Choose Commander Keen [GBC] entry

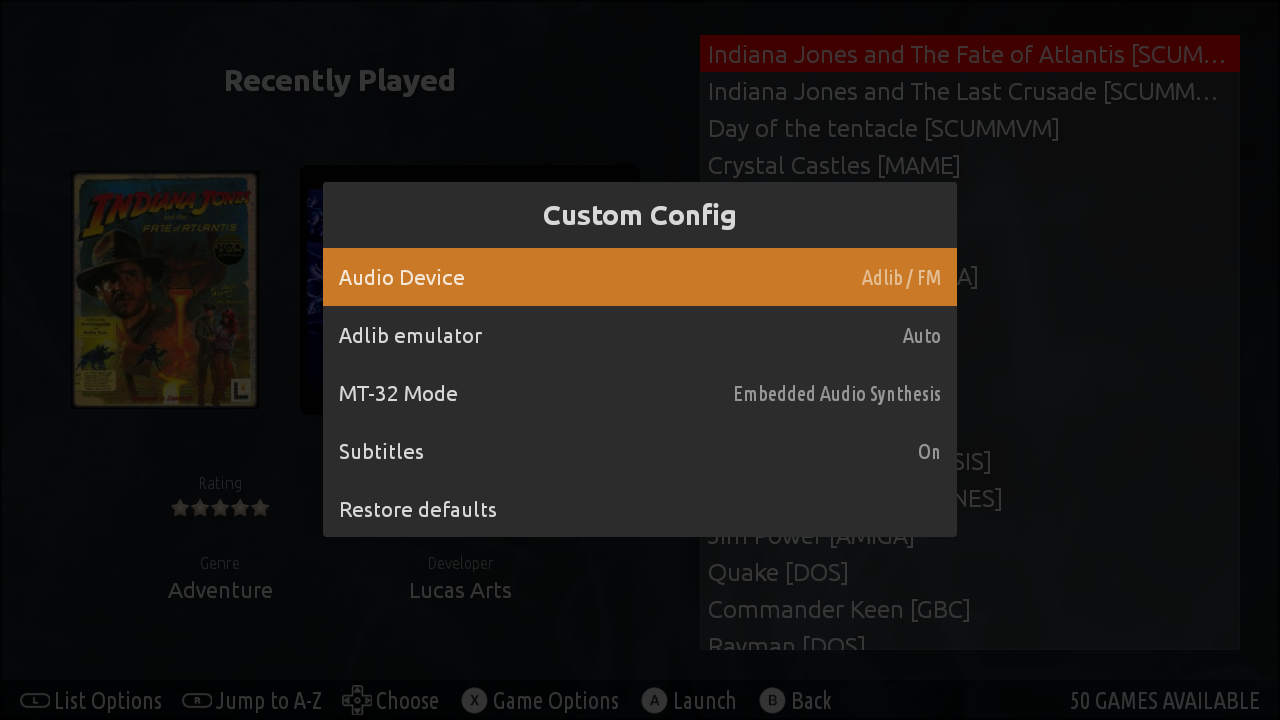tap(839, 610)
